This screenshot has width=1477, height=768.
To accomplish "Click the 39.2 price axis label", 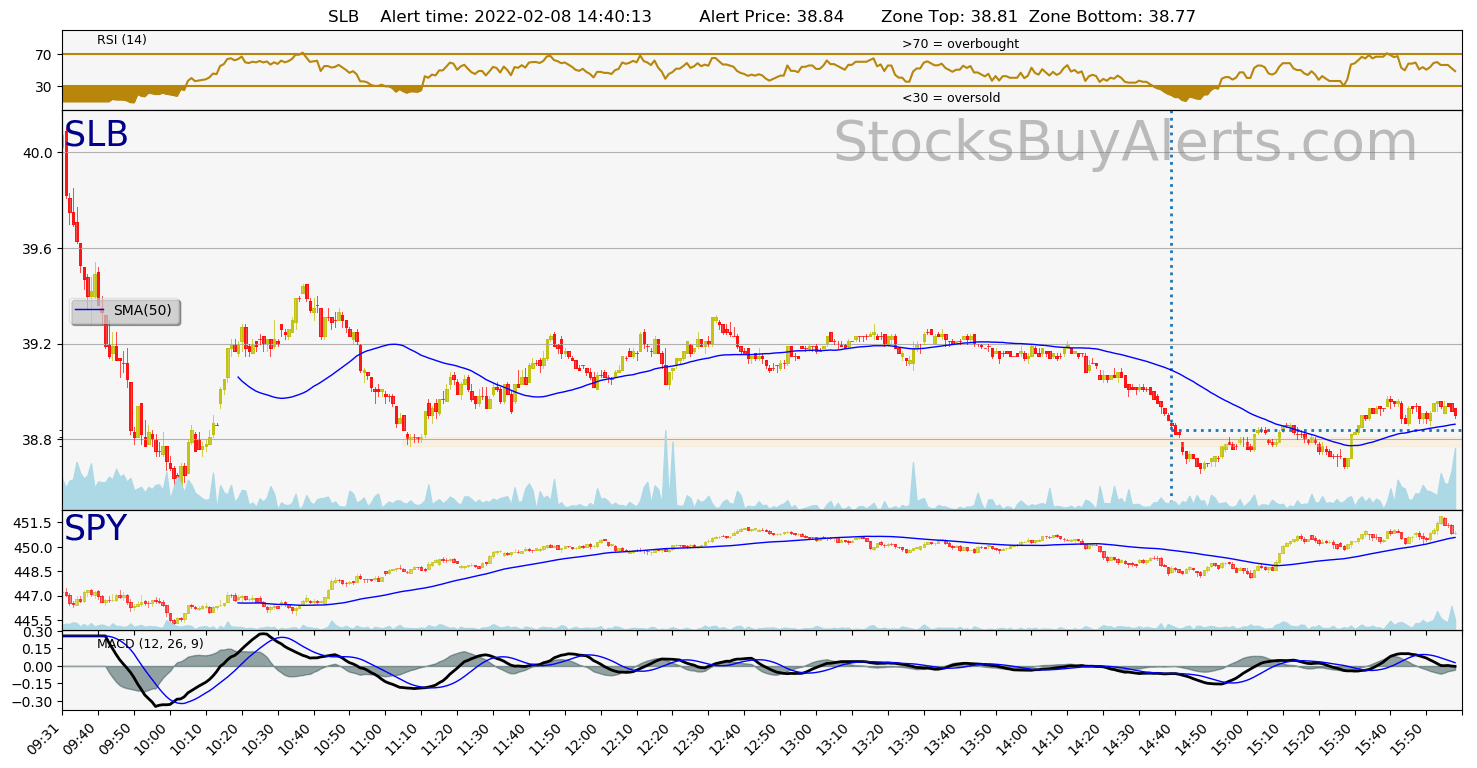I will [38, 344].
